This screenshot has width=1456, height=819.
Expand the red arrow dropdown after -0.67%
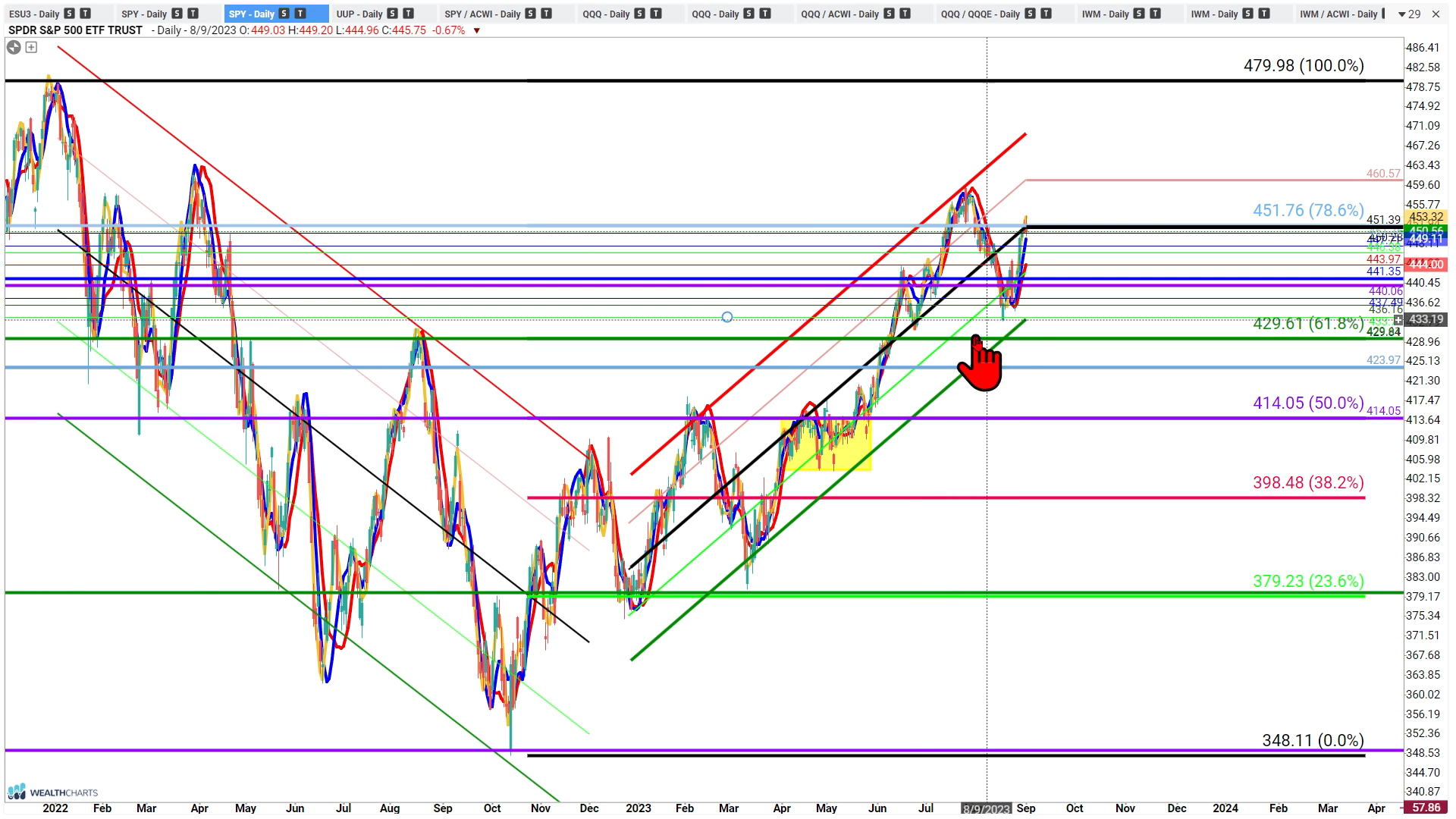pyautogui.click(x=477, y=30)
